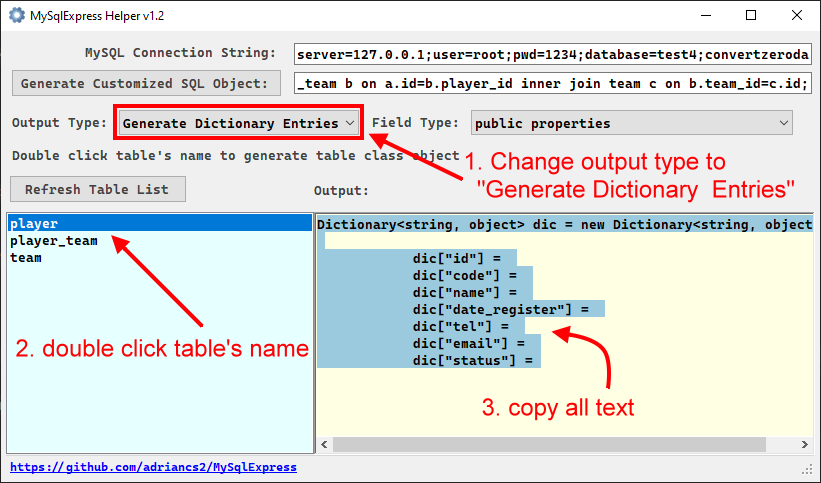
Task: Open the Field Type dropdown
Action: pos(631,123)
